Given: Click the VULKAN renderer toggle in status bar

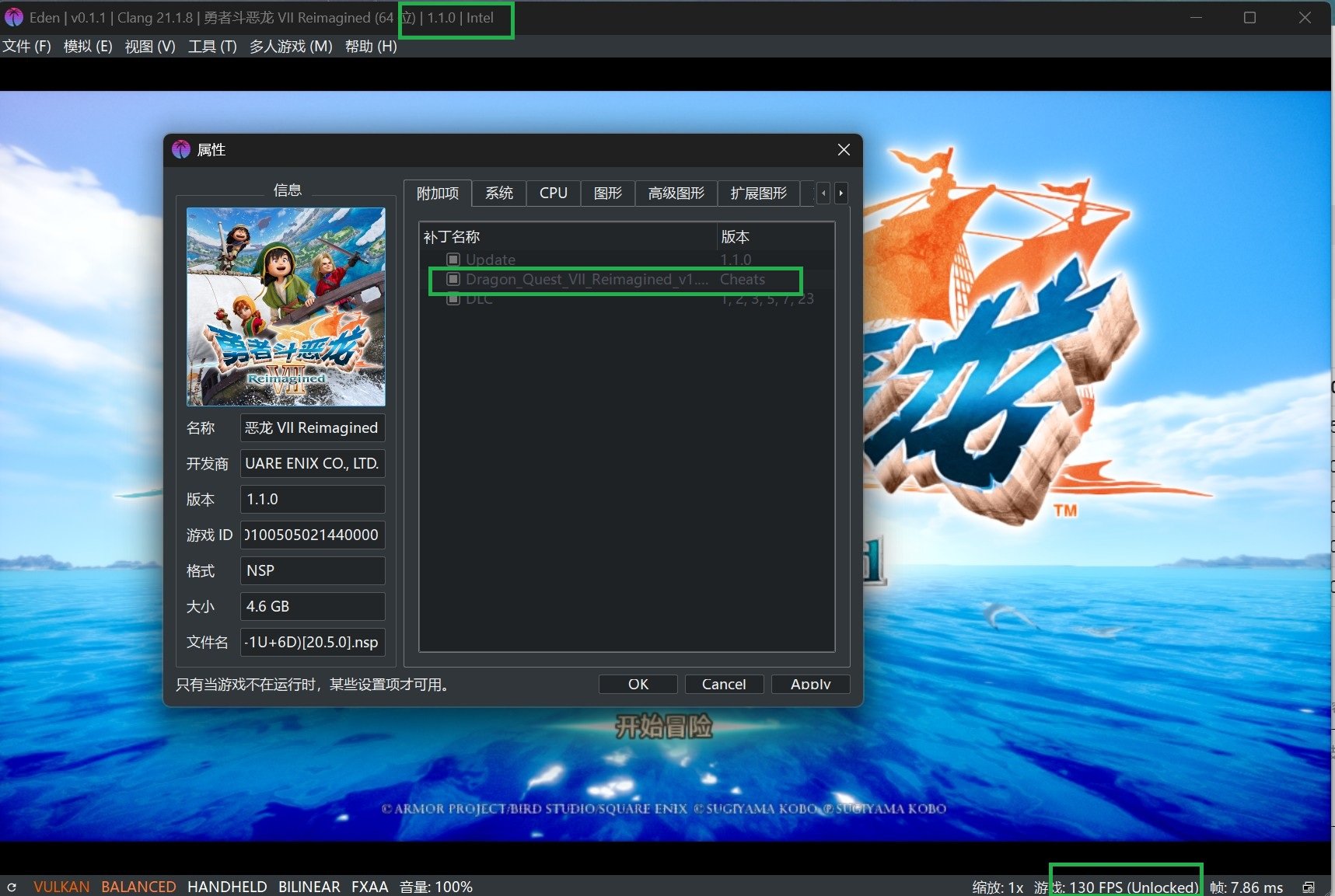Looking at the screenshot, I should click(x=61, y=887).
